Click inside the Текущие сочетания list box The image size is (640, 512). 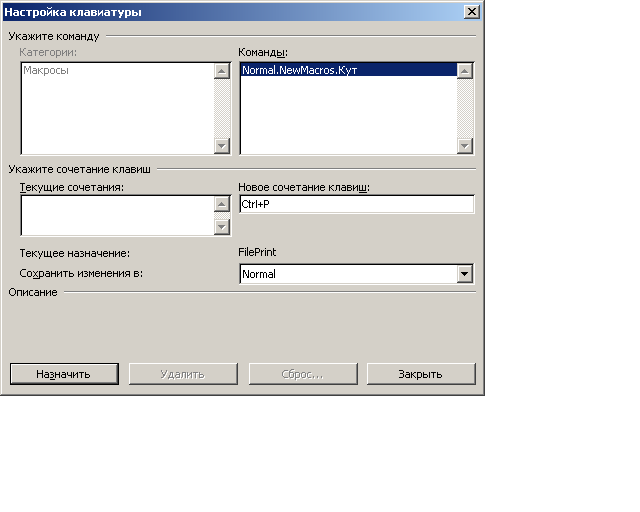click(118, 216)
